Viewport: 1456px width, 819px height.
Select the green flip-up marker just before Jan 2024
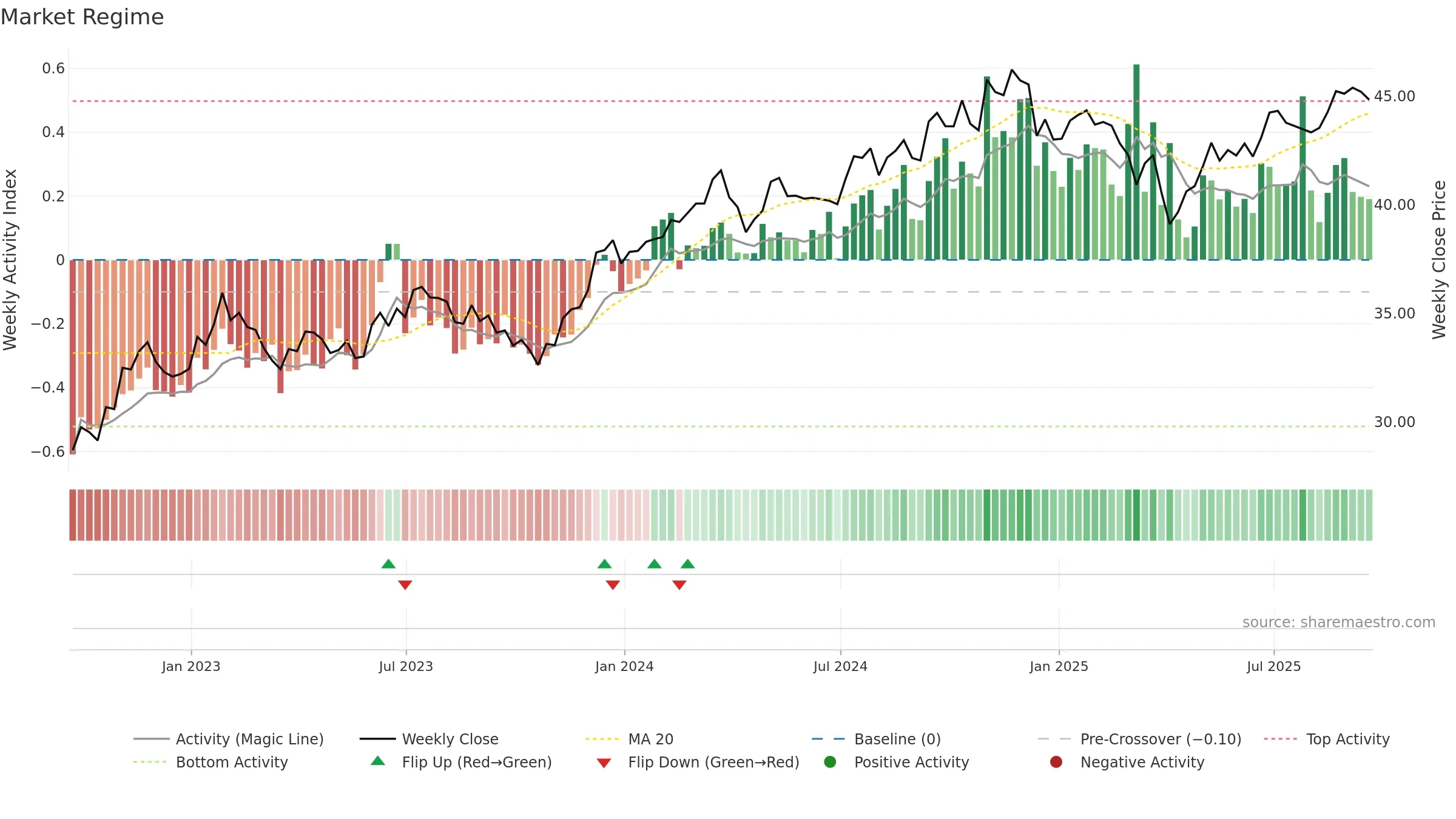(604, 564)
